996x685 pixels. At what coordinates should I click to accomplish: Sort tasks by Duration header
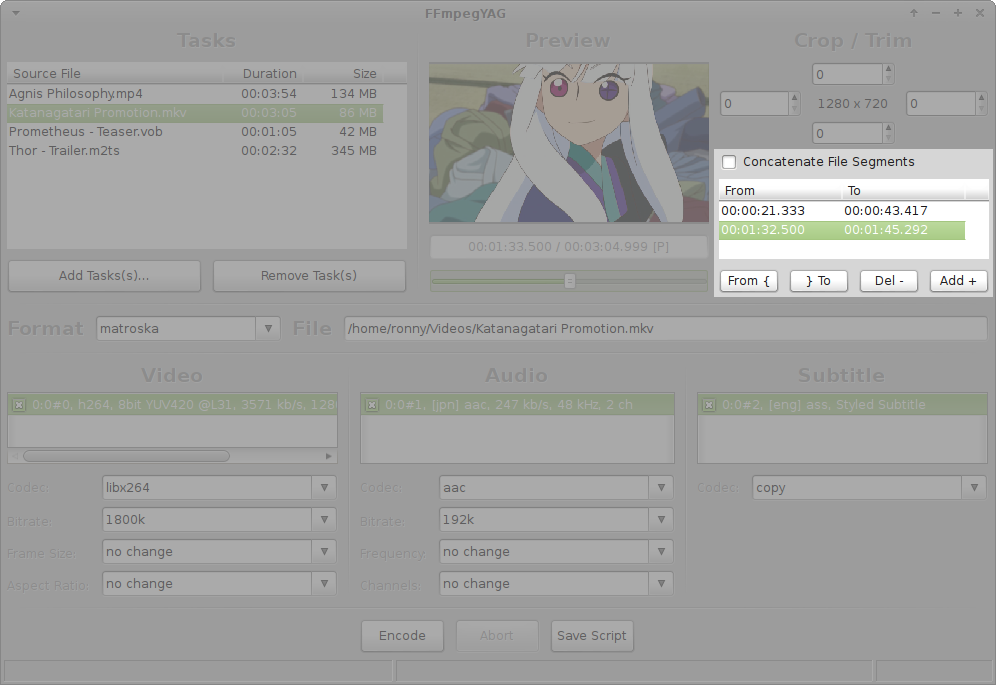pyautogui.click(x=263, y=74)
